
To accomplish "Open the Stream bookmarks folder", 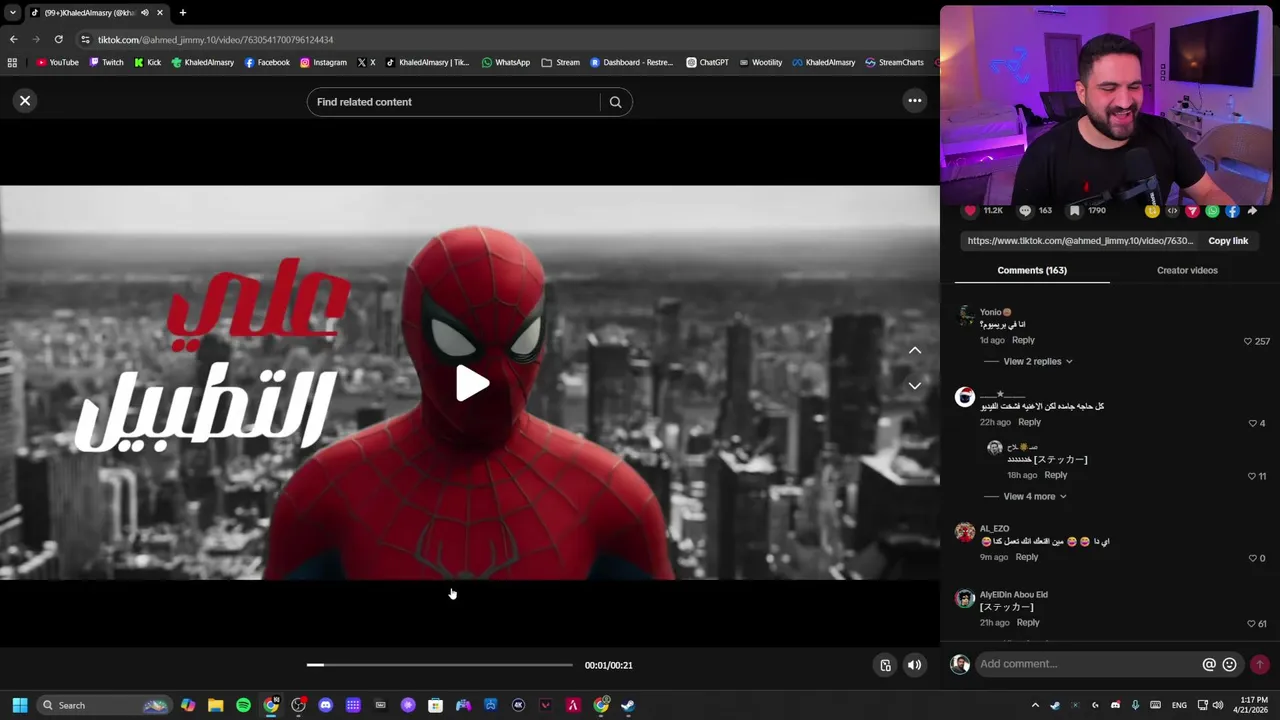I will [x=561, y=62].
